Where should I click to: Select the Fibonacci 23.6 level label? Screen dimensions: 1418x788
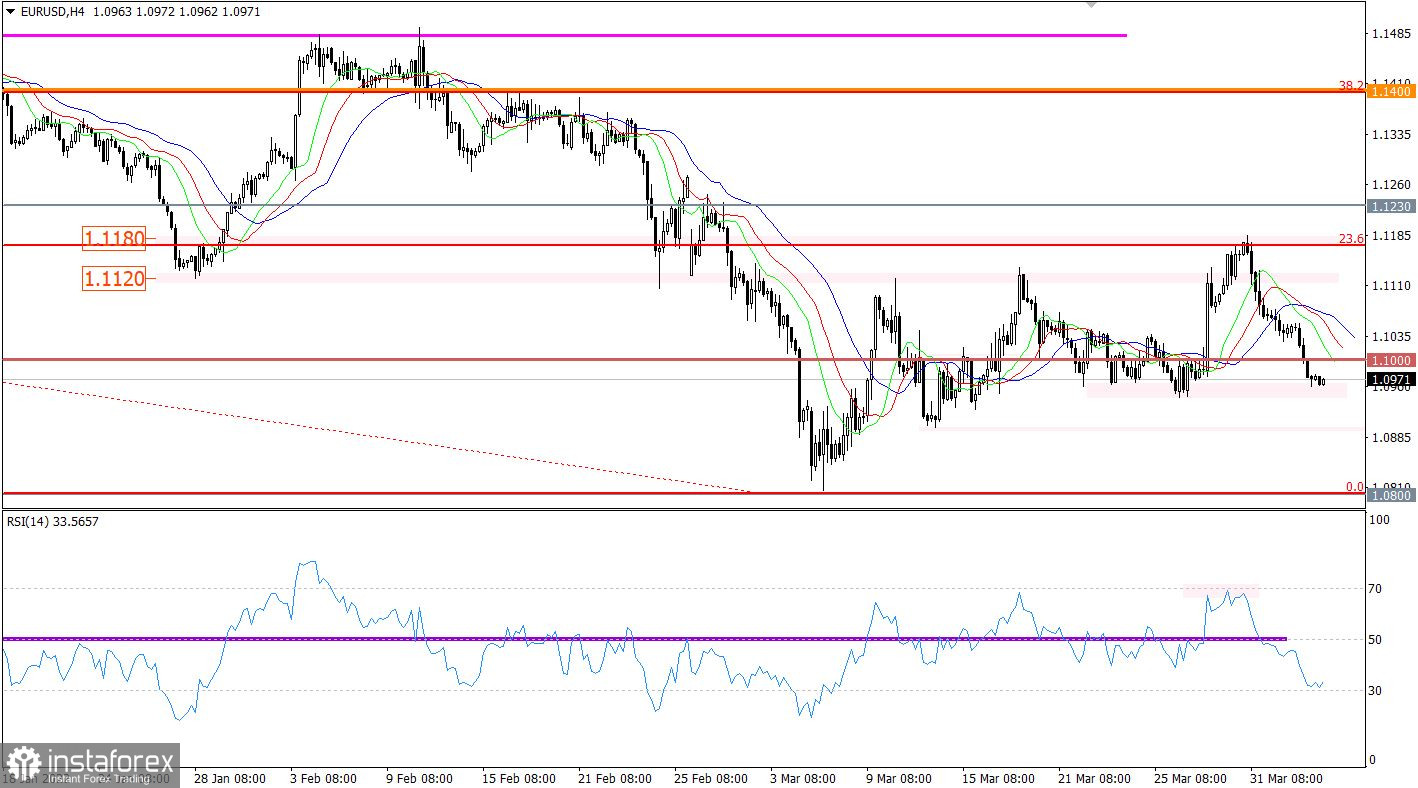(x=1352, y=238)
